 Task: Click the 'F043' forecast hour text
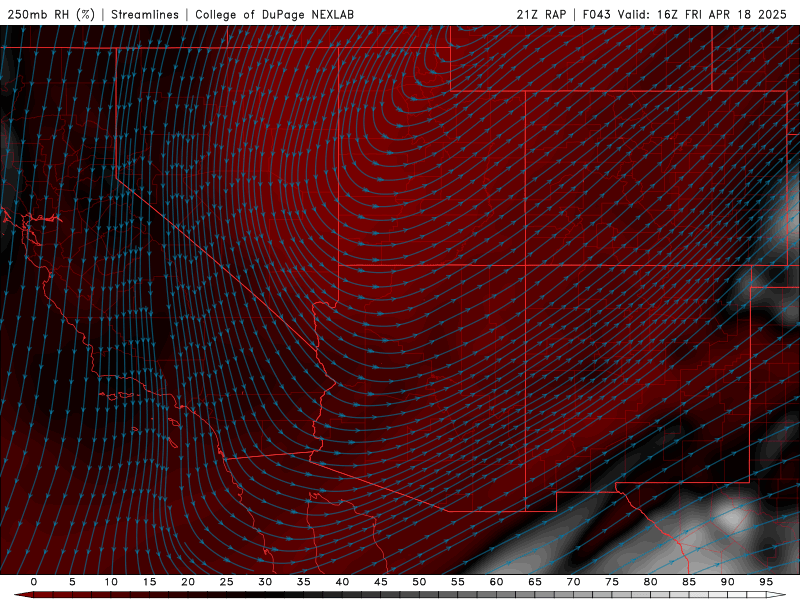[x=596, y=14]
